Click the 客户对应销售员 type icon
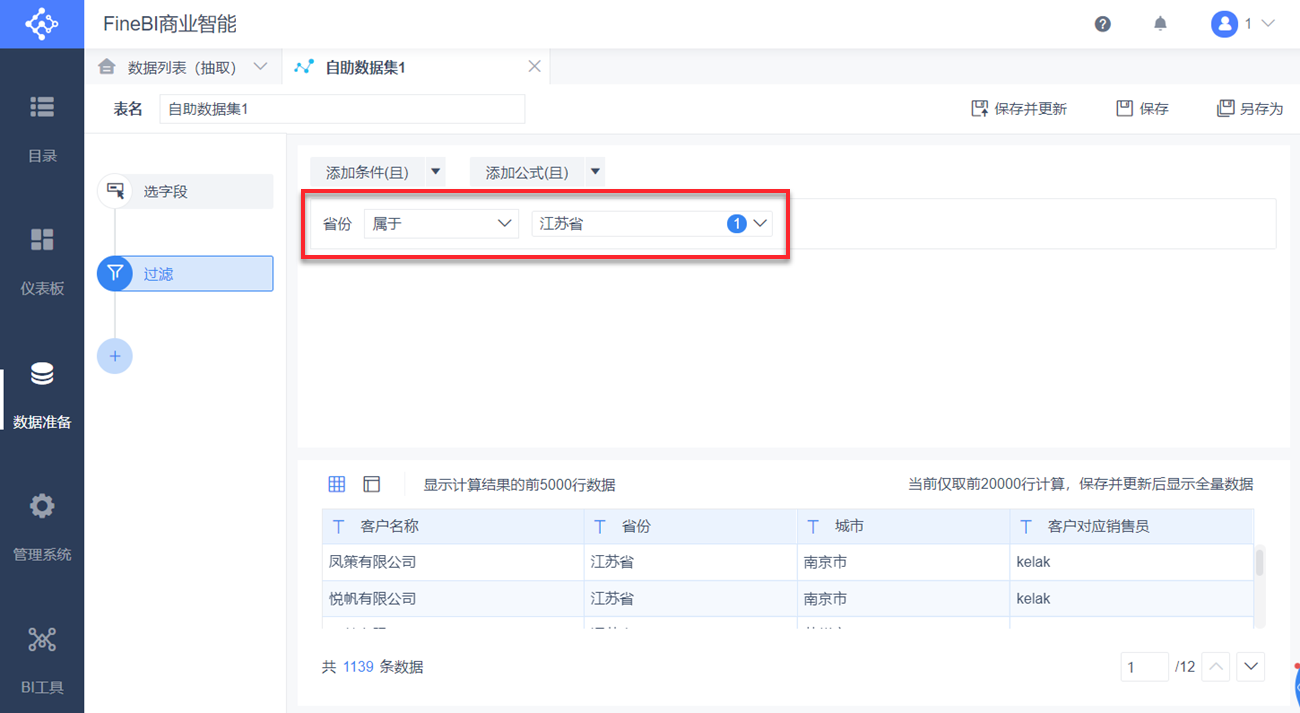 pyautogui.click(x=1026, y=526)
